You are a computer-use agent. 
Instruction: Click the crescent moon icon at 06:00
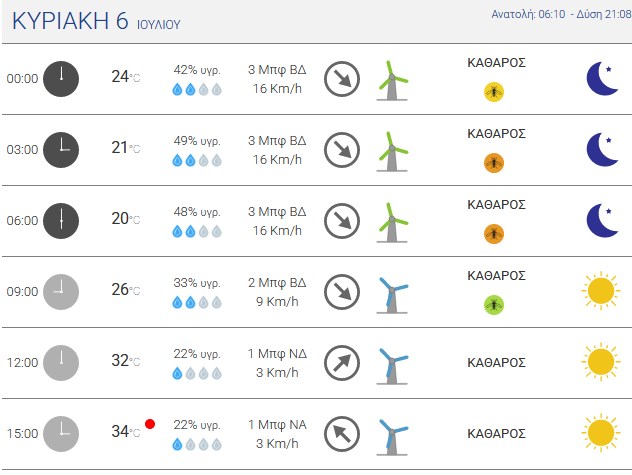pyautogui.click(x=602, y=221)
